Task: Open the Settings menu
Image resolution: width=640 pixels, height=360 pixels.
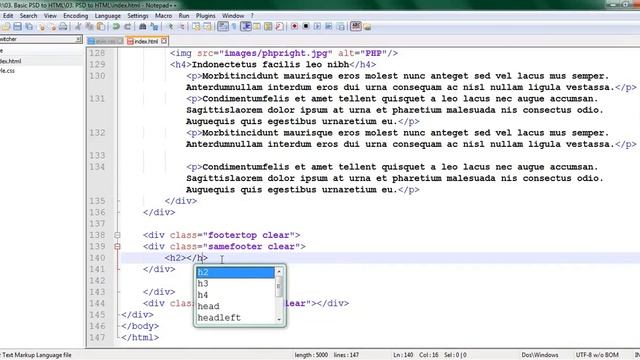Action: coord(138,16)
